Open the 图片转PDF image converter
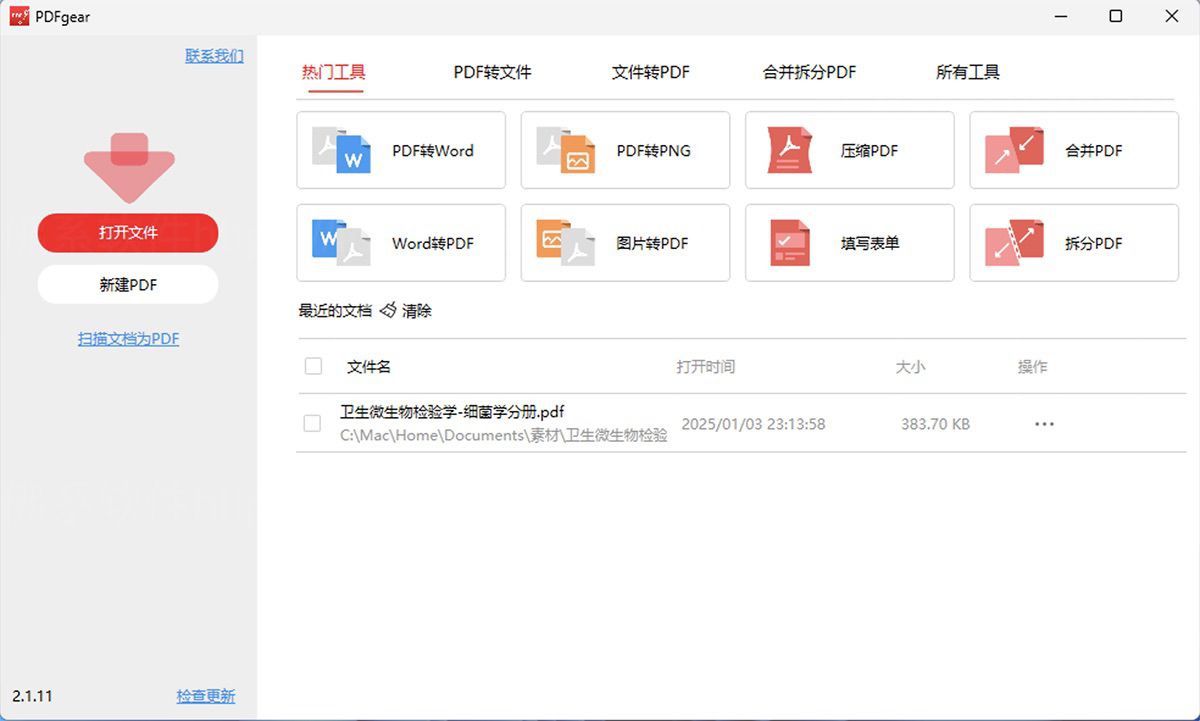Viewport: 1200px width, 721px height. tap(624, 243)
